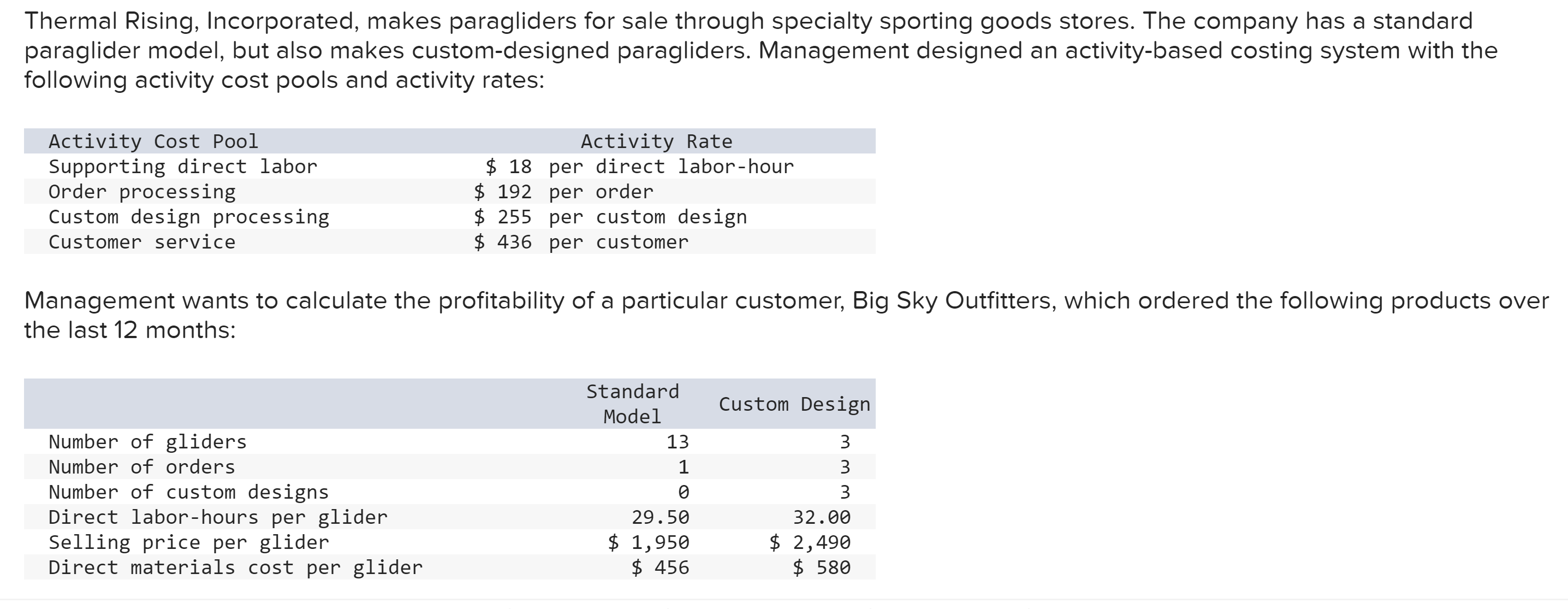
Task: Click the $580 direct materials value
Action: 822,567
